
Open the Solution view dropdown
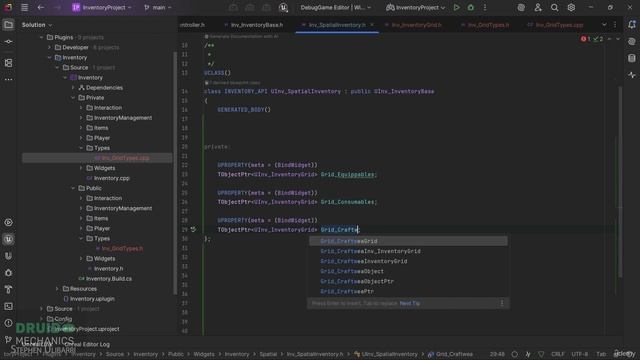point(37,25)
